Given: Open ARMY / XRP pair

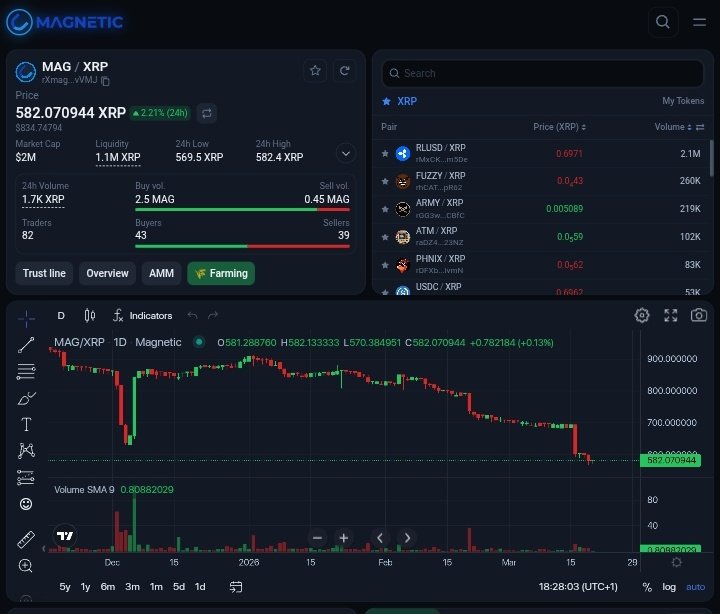Looking at the screenshot, I should (542, 209).
